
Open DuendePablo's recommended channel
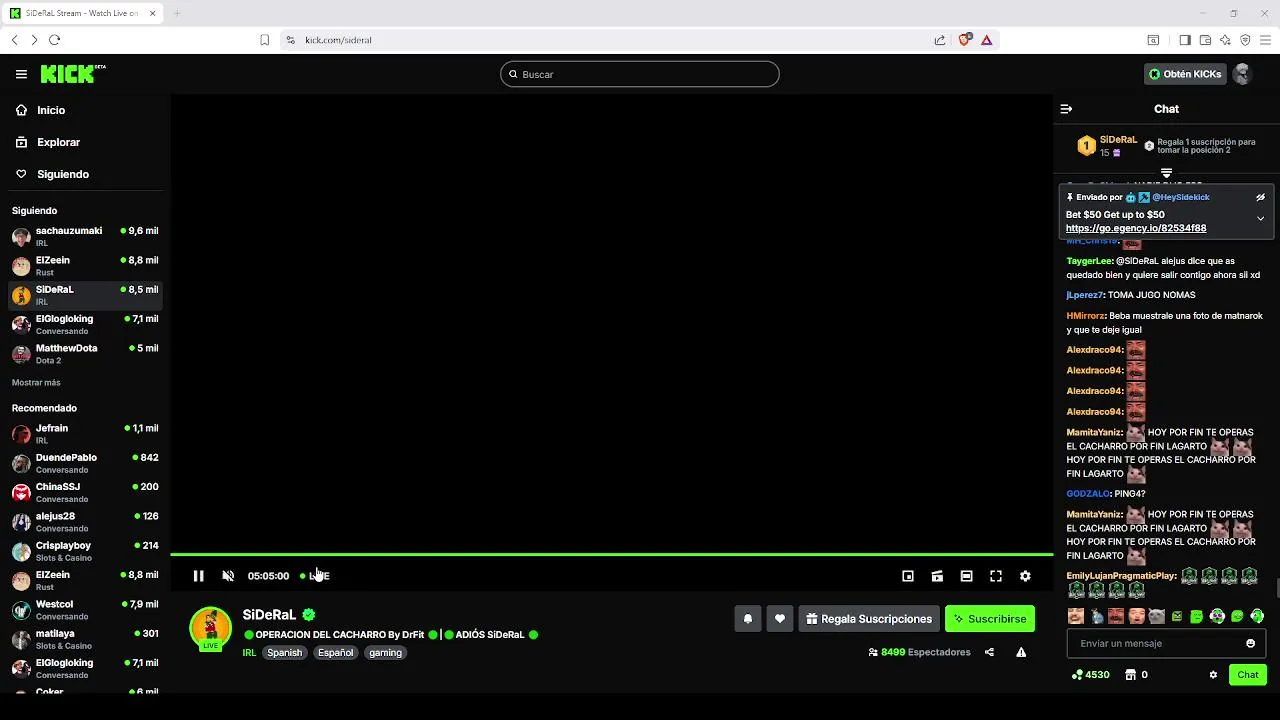click(85, 463)
